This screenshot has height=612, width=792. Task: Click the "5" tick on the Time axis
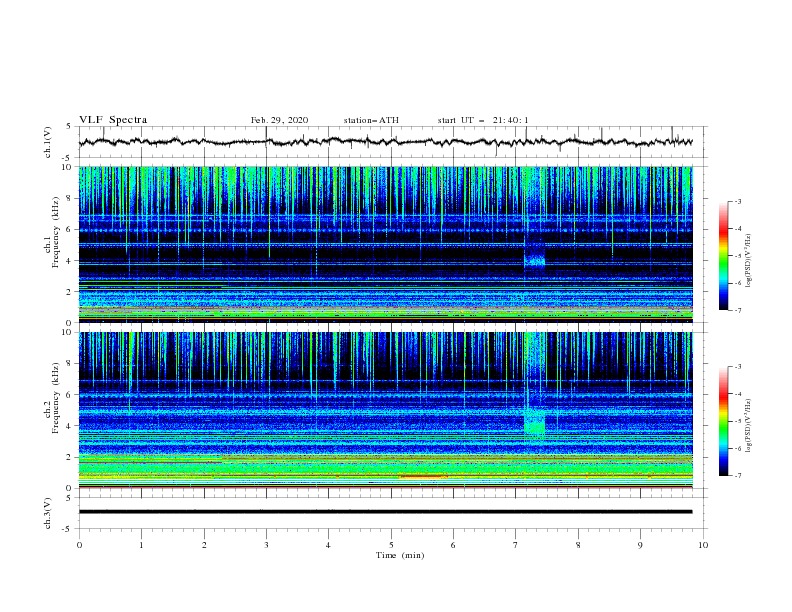coord(391,545)
